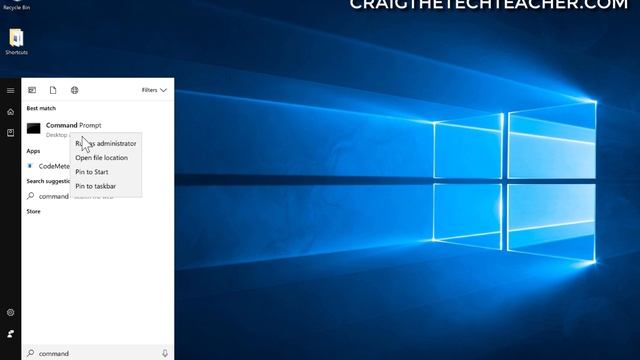This screenshot has height=360, width=640.
Task: Filter results by web globe icon
Action: 74,90
